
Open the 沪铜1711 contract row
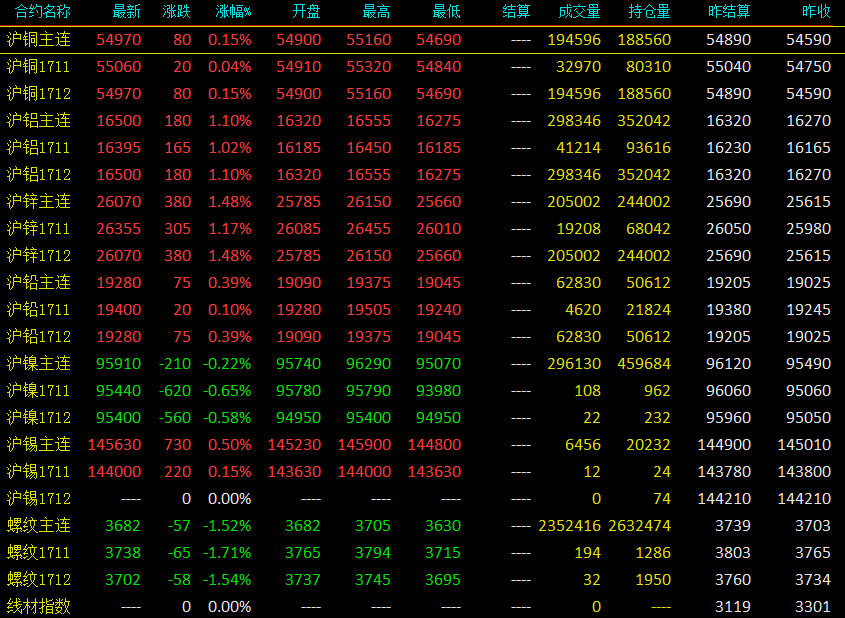point(422,67)
